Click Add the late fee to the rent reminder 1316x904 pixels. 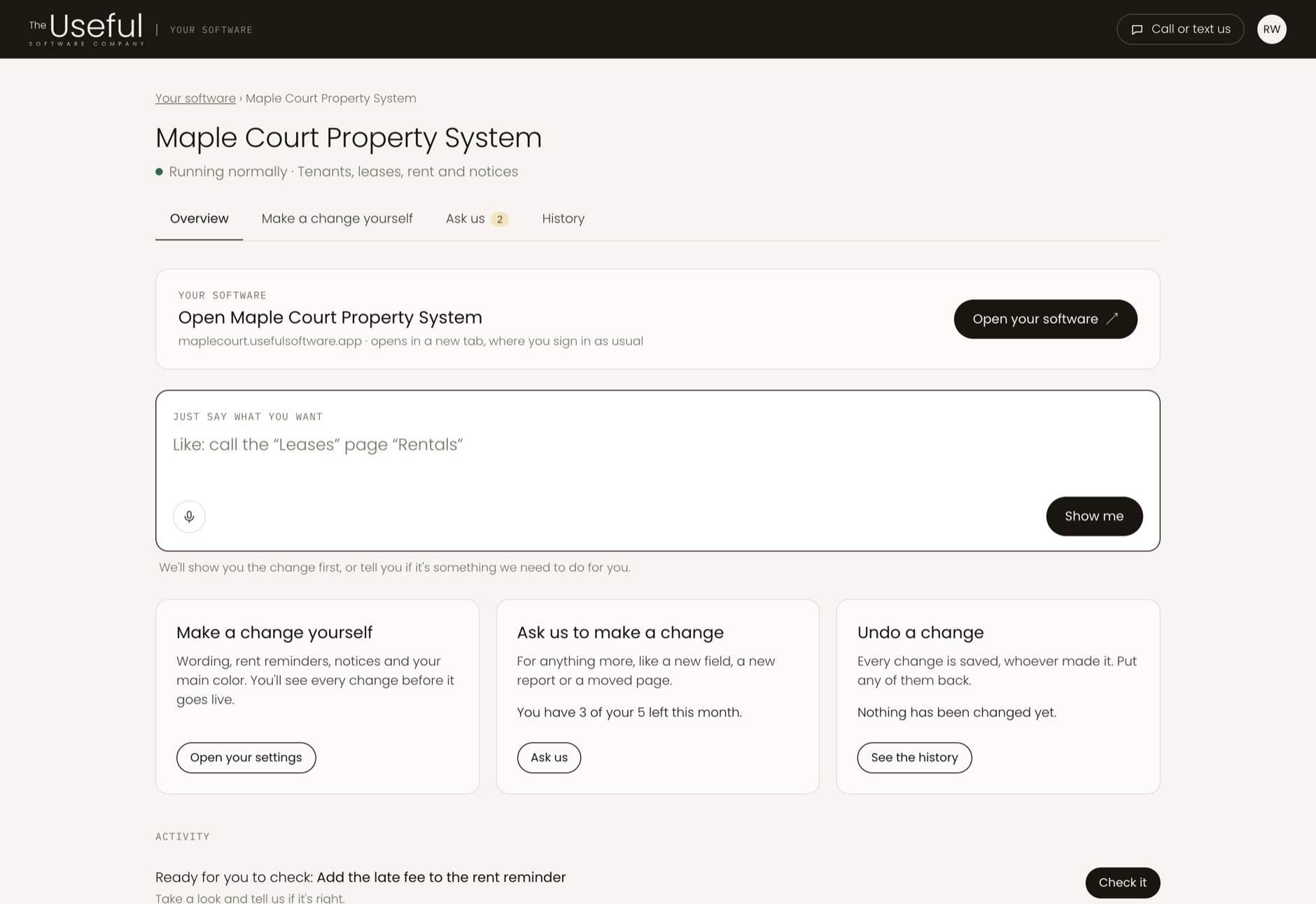pos(441,877)
